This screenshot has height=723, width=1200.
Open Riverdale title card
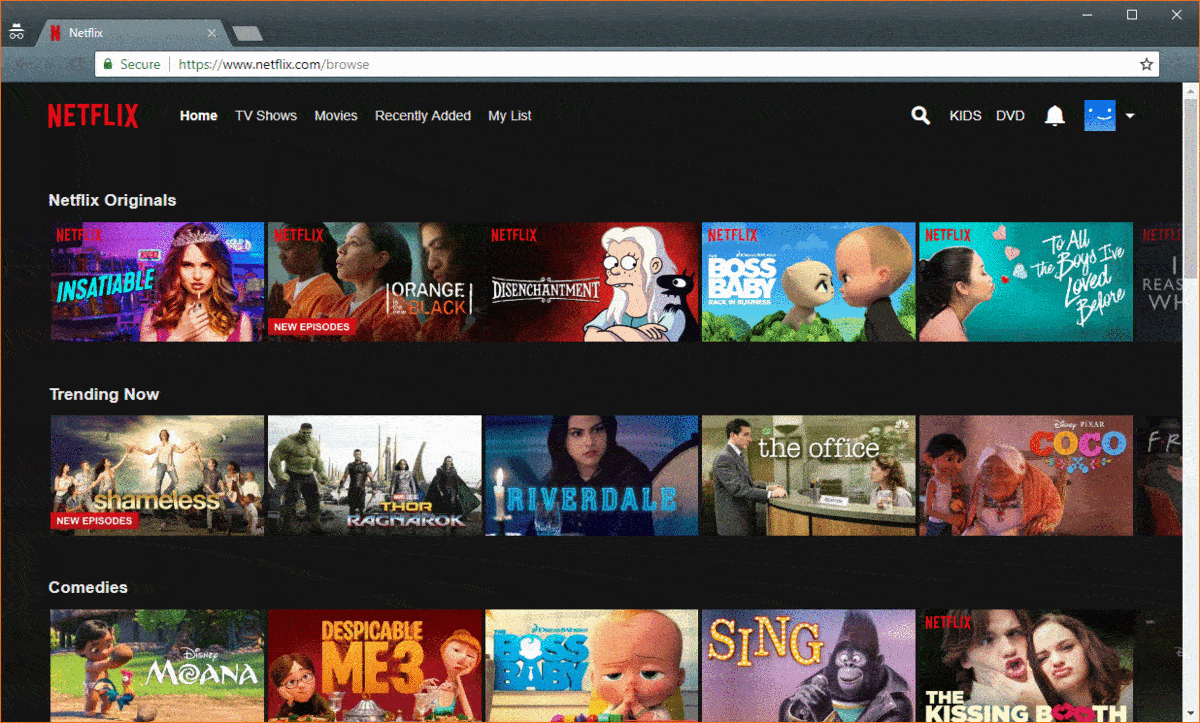[592, 475]
